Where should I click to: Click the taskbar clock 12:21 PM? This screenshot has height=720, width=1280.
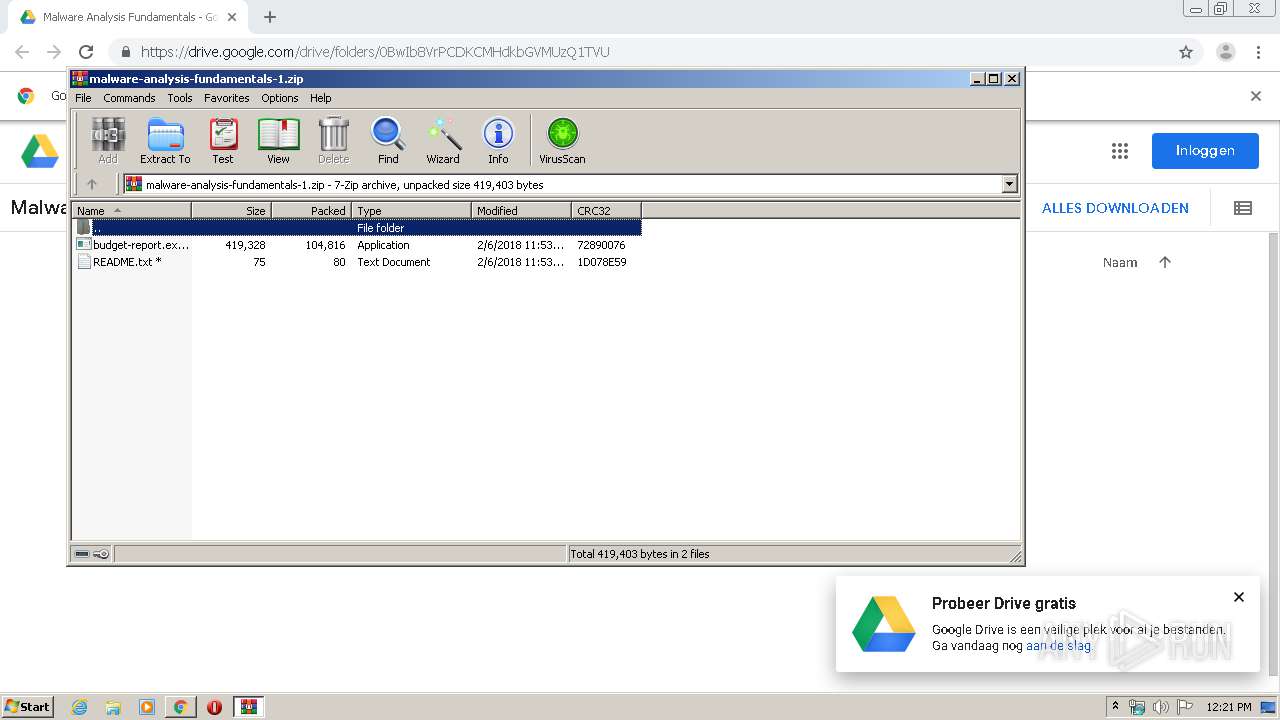tap(1229, 707)
